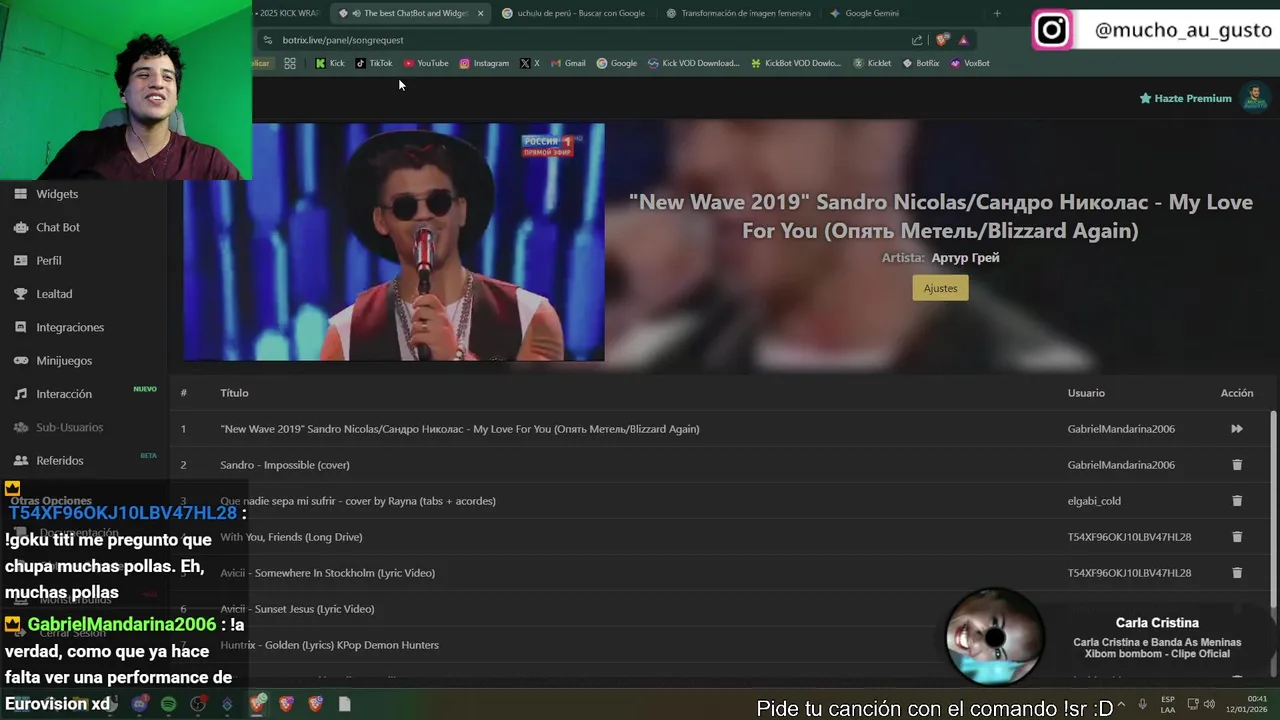The image size is (1280, 720).
Task: Open the Kicklet bookmark
Action: pyautogui.click(x=872, y=63)
